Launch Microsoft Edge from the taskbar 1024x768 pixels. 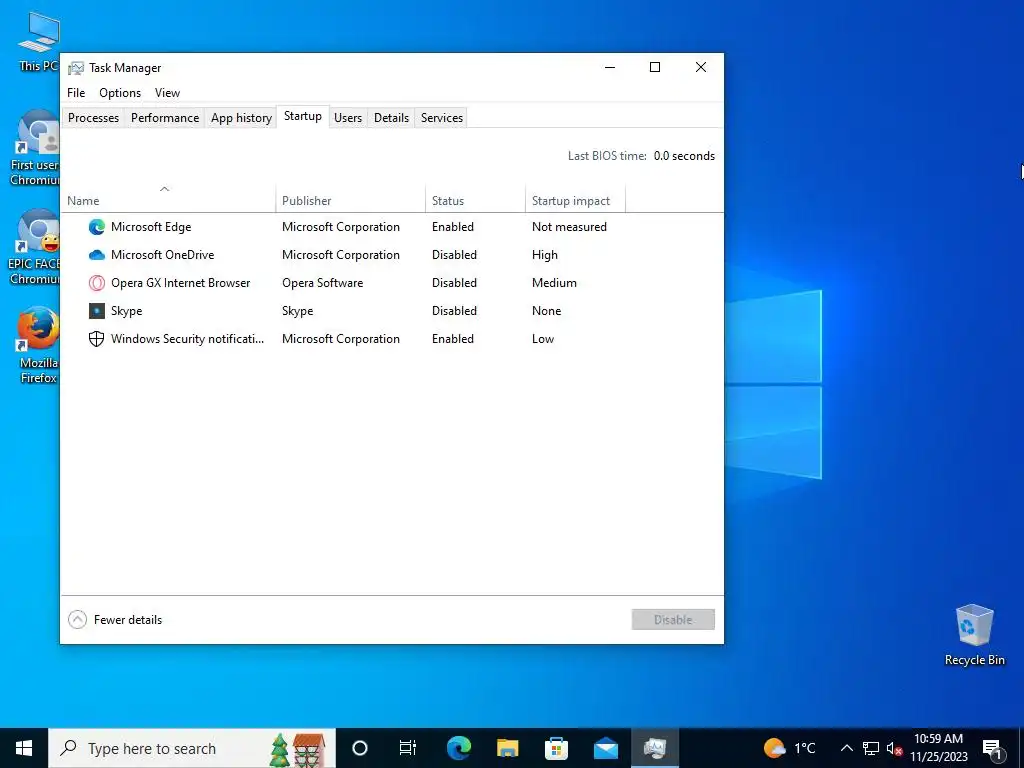pyautogui.click(x=458, y=748)
